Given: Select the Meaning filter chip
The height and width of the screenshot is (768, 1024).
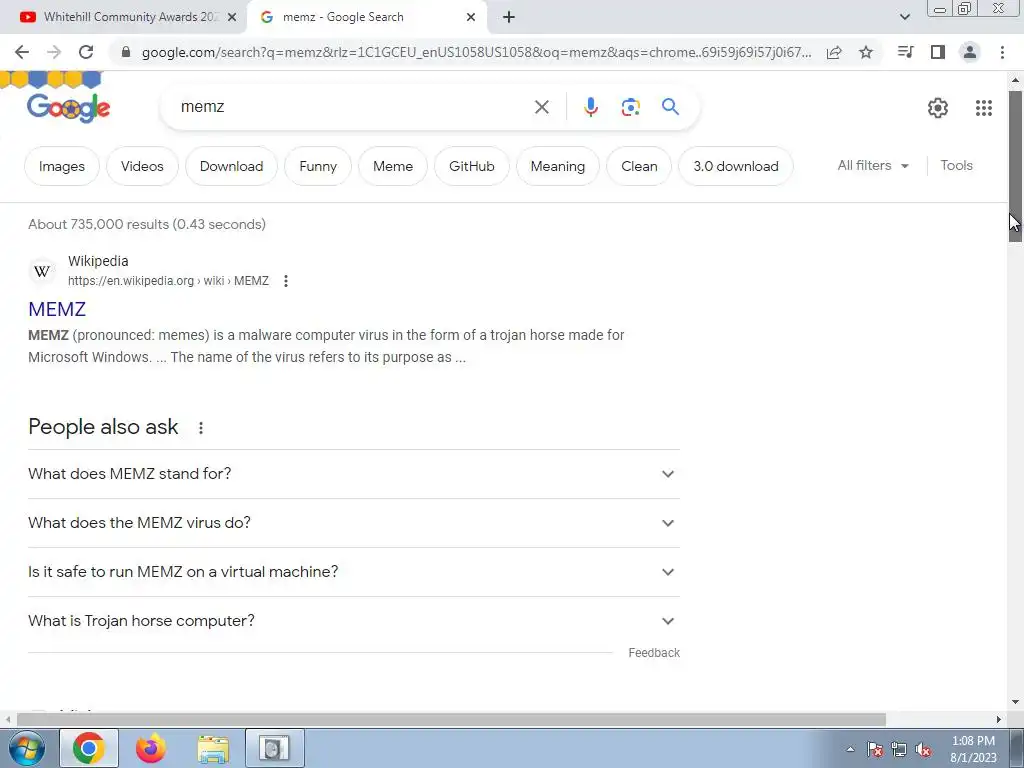Looking at the screenshot, I should click(x=558, y=166).
